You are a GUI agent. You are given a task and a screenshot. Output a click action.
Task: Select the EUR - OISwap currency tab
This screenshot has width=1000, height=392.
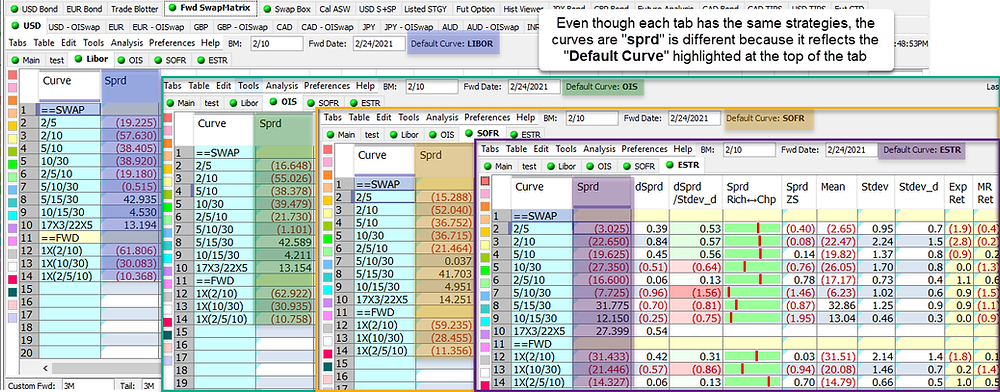(x=159, y=27)
